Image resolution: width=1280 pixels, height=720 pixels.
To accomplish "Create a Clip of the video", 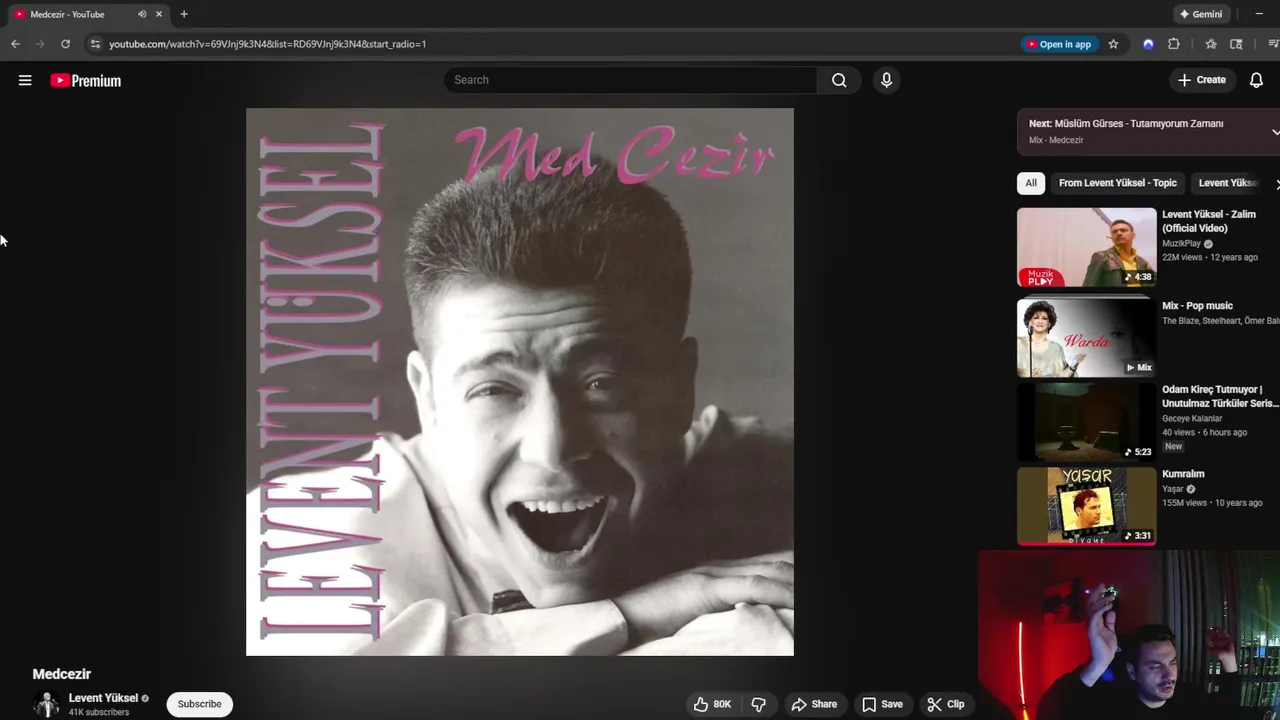I will (946, 704).
